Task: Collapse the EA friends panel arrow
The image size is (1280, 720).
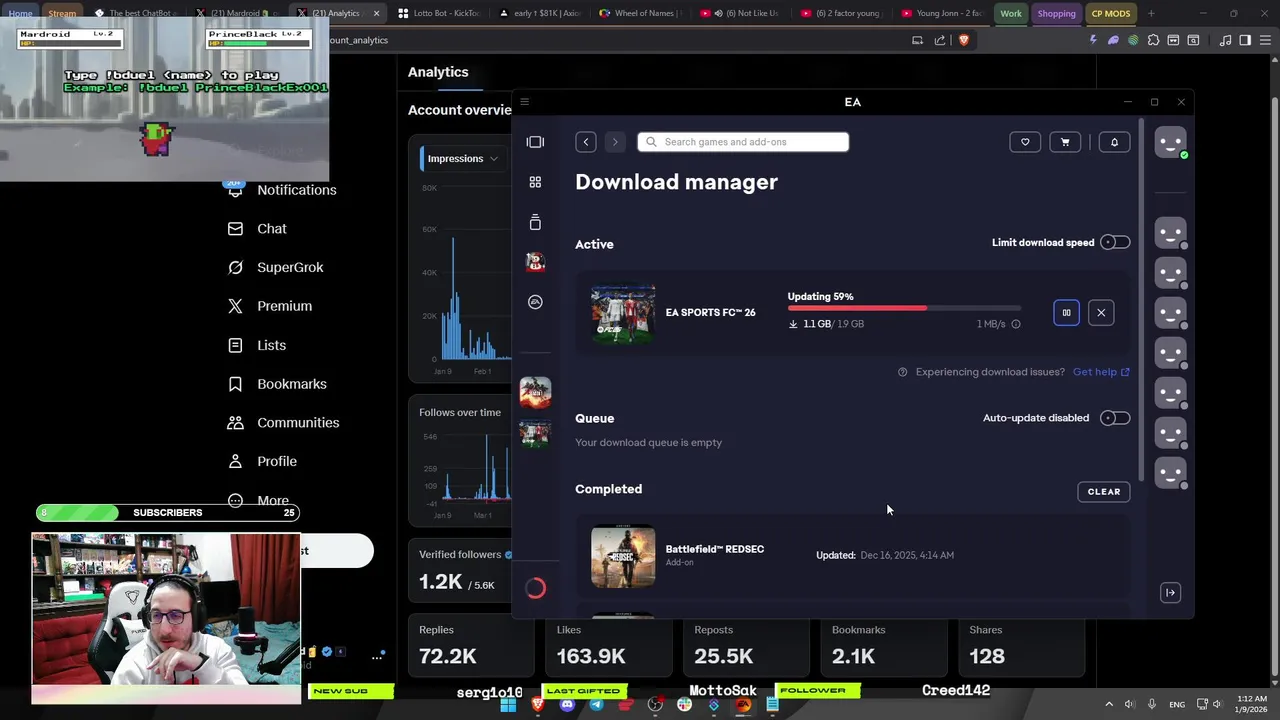Action: (x=1170, y=593)
